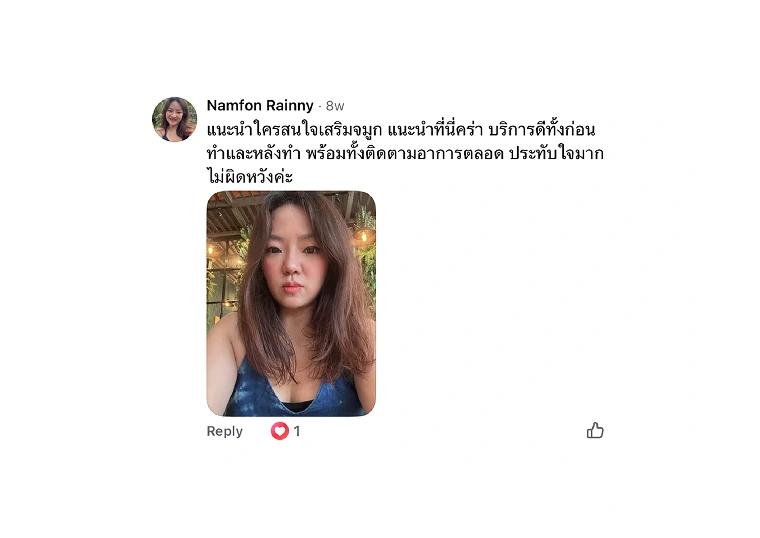
Task: Click the phrase "แนะนำที่นี่คร่า" in the comment
Action: click(435, 130)
